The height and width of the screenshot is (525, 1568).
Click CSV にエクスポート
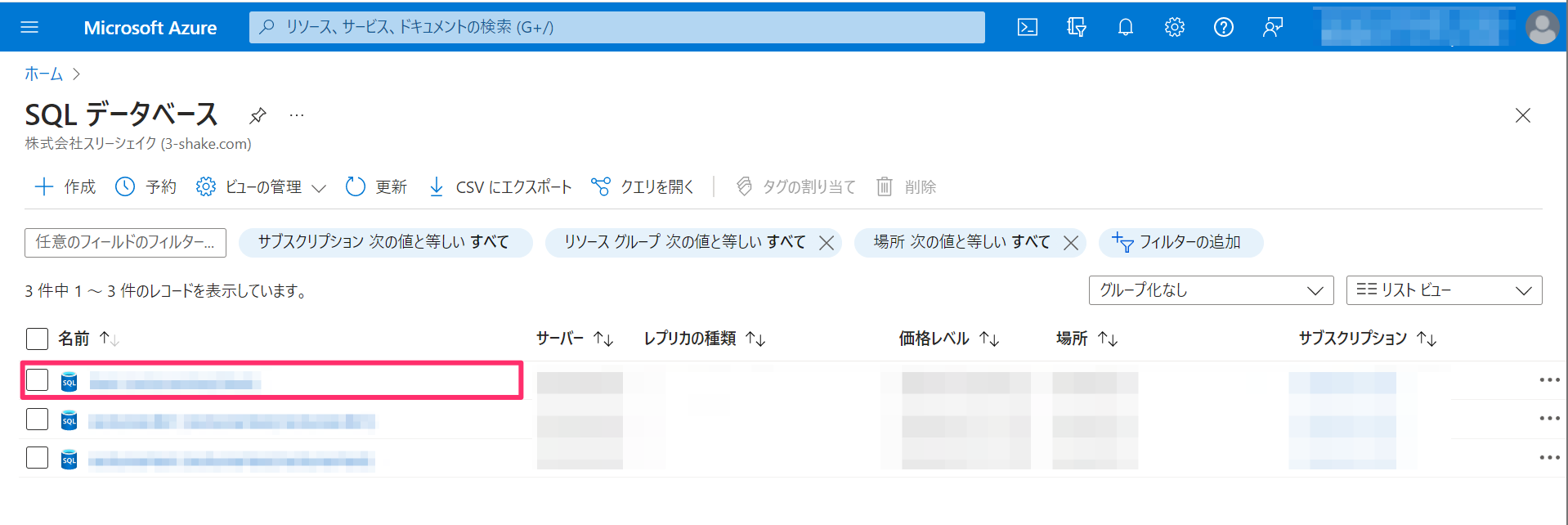pos(500,186)
